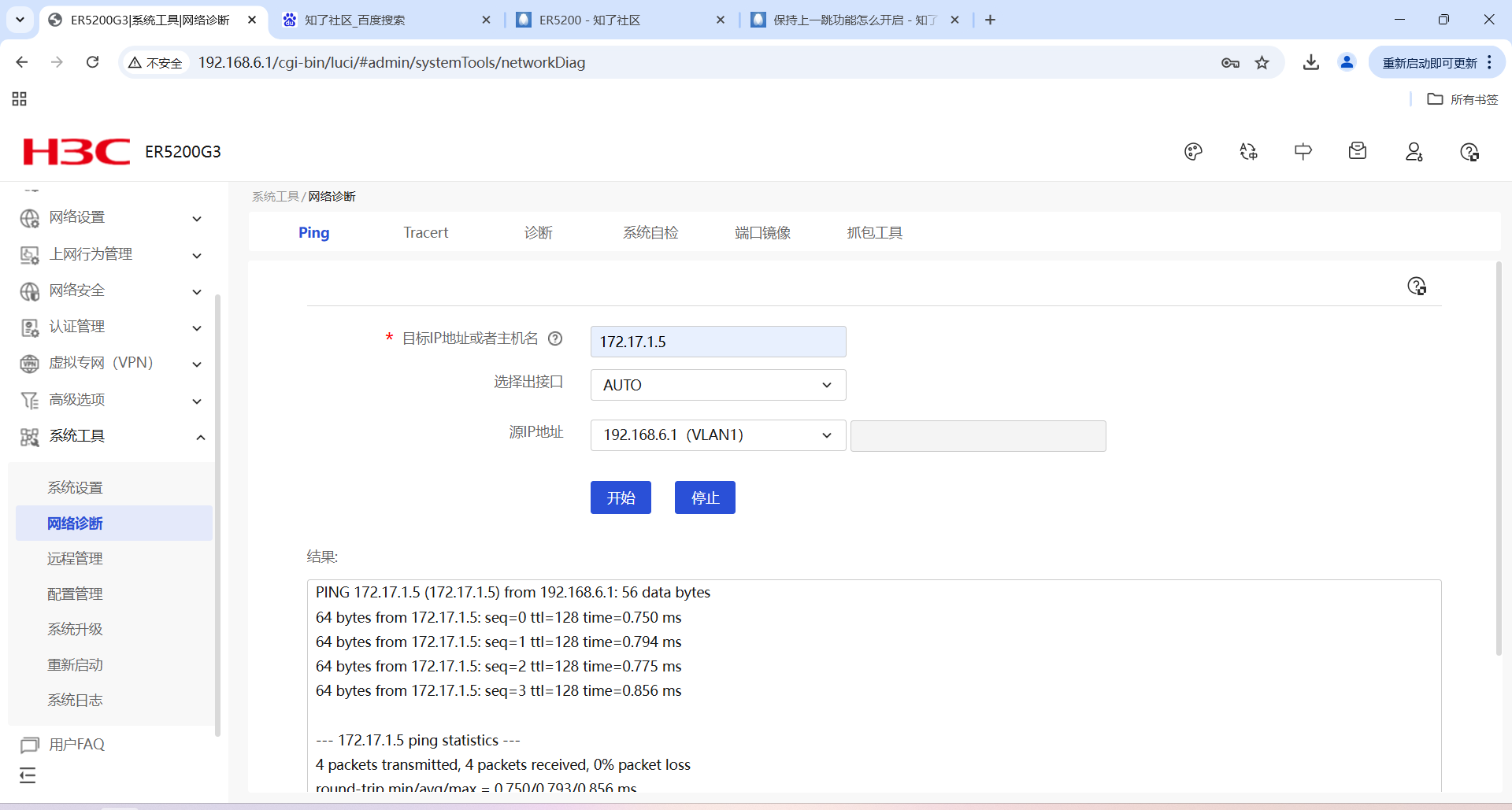The image size is (1512, 810).
Task: Click the page's vertical scrollbar
Action: [x=1499, y=459]
